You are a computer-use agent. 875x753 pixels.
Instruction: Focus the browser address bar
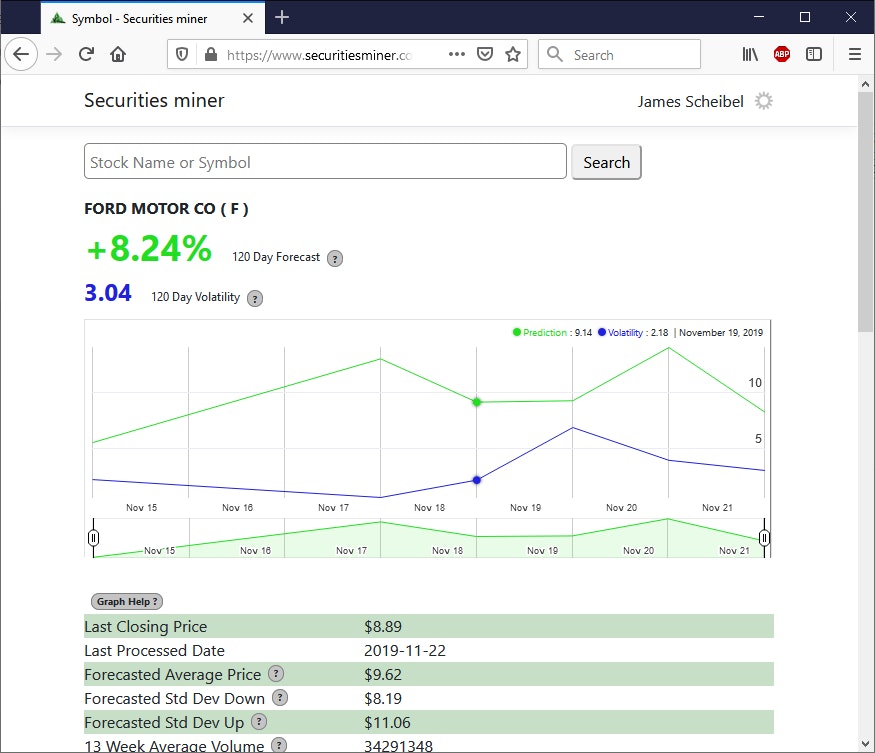pyautogui.click(x=319, y=55)
